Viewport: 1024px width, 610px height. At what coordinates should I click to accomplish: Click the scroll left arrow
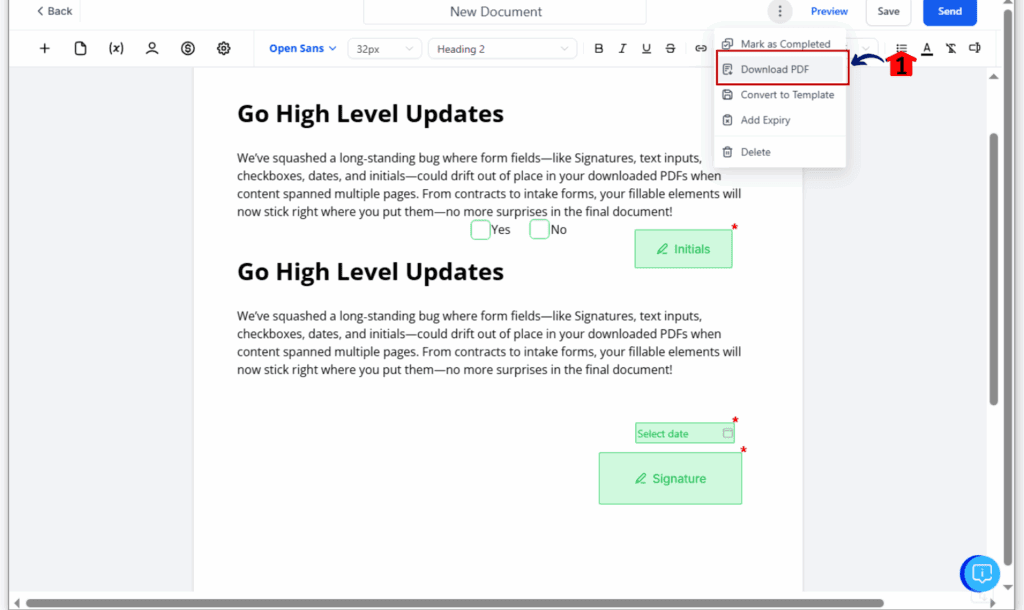(x=17, y=603)
